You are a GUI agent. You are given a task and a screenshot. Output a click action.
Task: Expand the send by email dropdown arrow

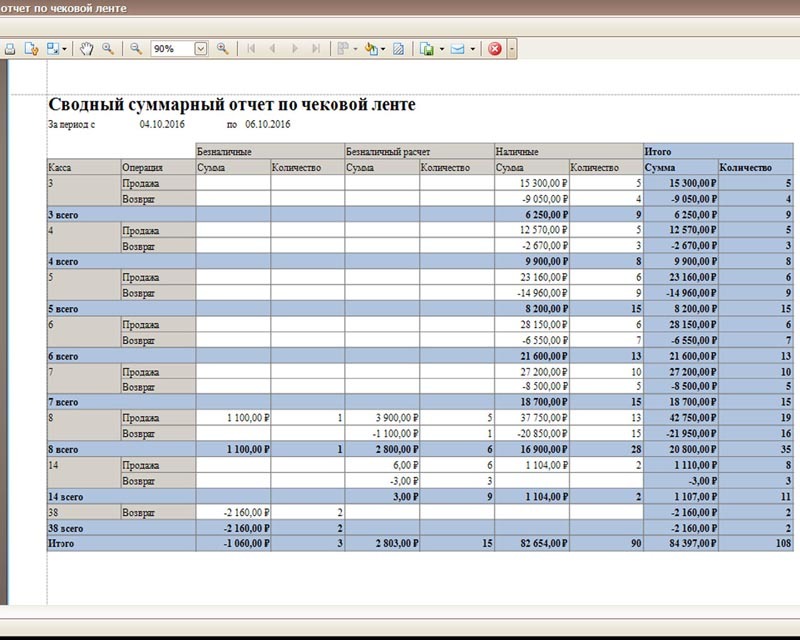(472, 48)
